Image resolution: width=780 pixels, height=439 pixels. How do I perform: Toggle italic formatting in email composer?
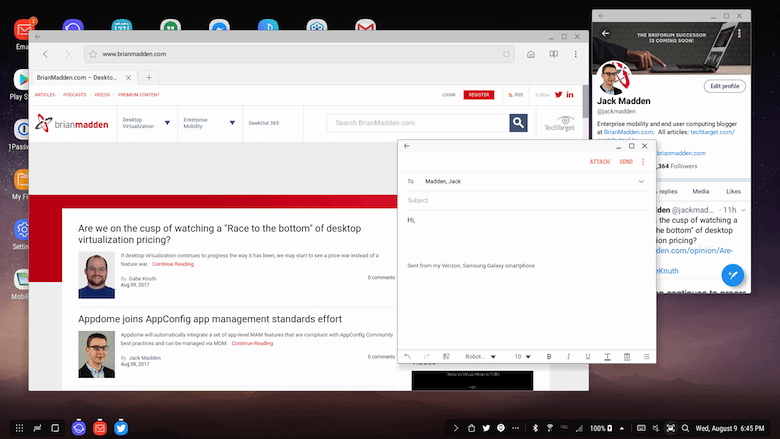coord(568,356)
